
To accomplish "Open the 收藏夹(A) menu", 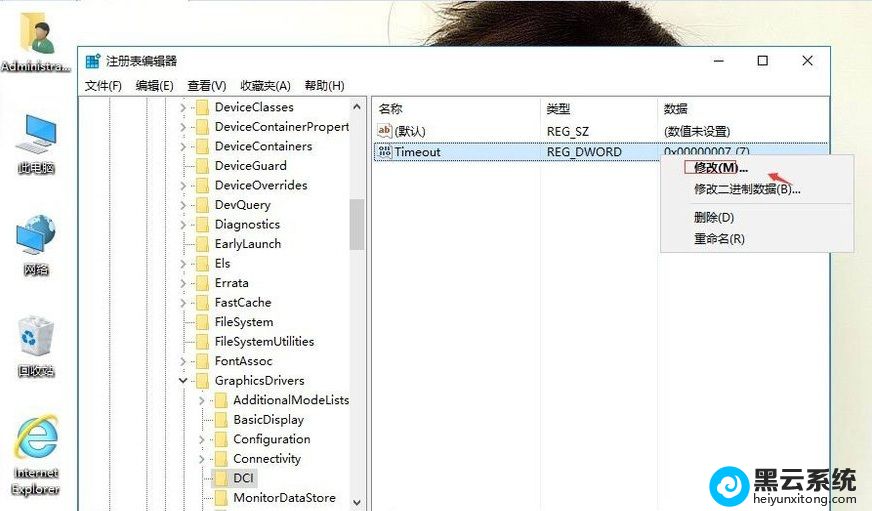I will pos(265,86).
